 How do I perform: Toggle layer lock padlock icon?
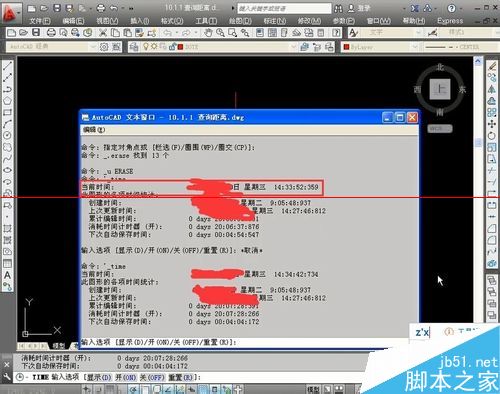pos(172,47)
